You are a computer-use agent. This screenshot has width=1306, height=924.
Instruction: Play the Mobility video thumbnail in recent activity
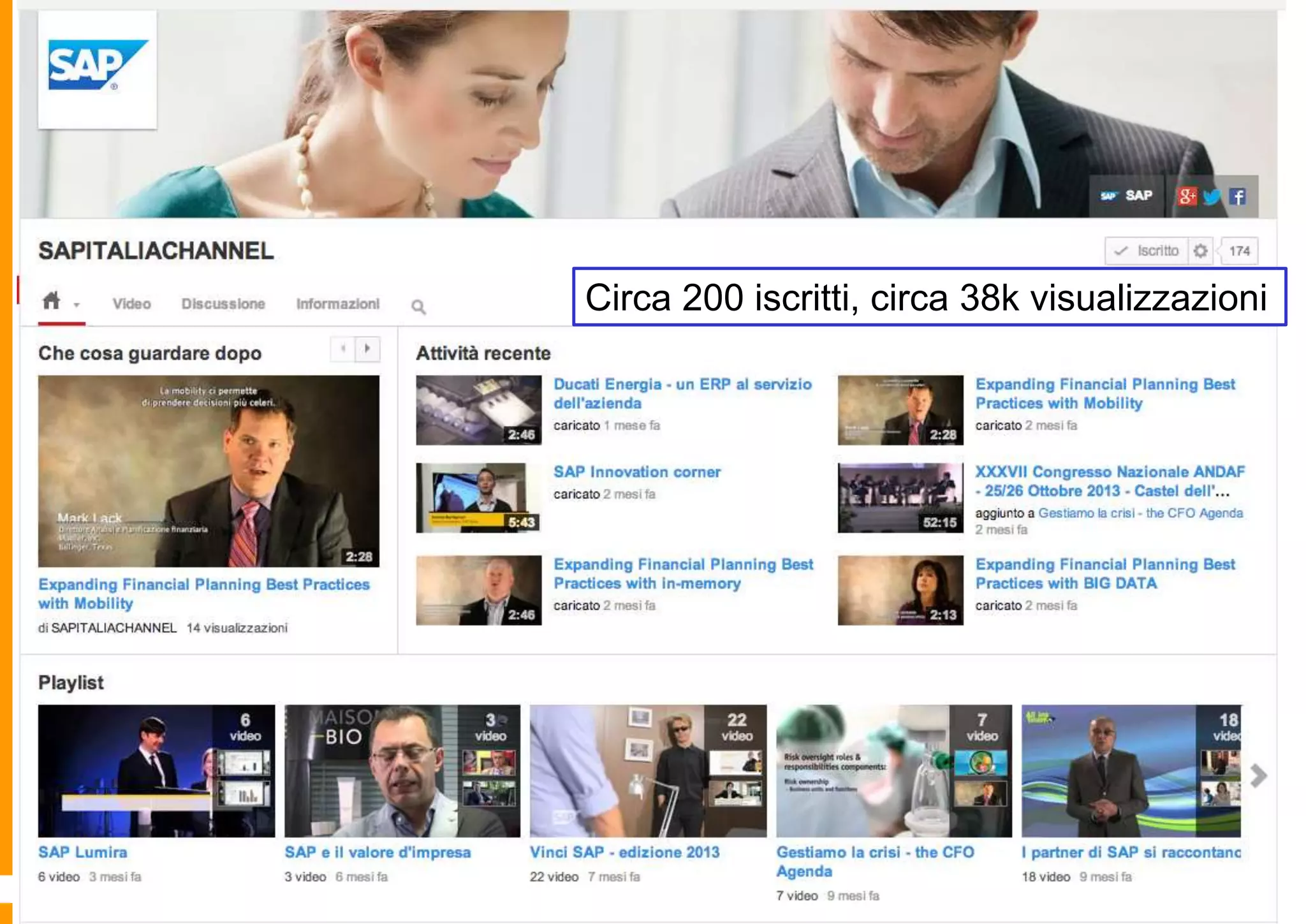pos(900,410)
